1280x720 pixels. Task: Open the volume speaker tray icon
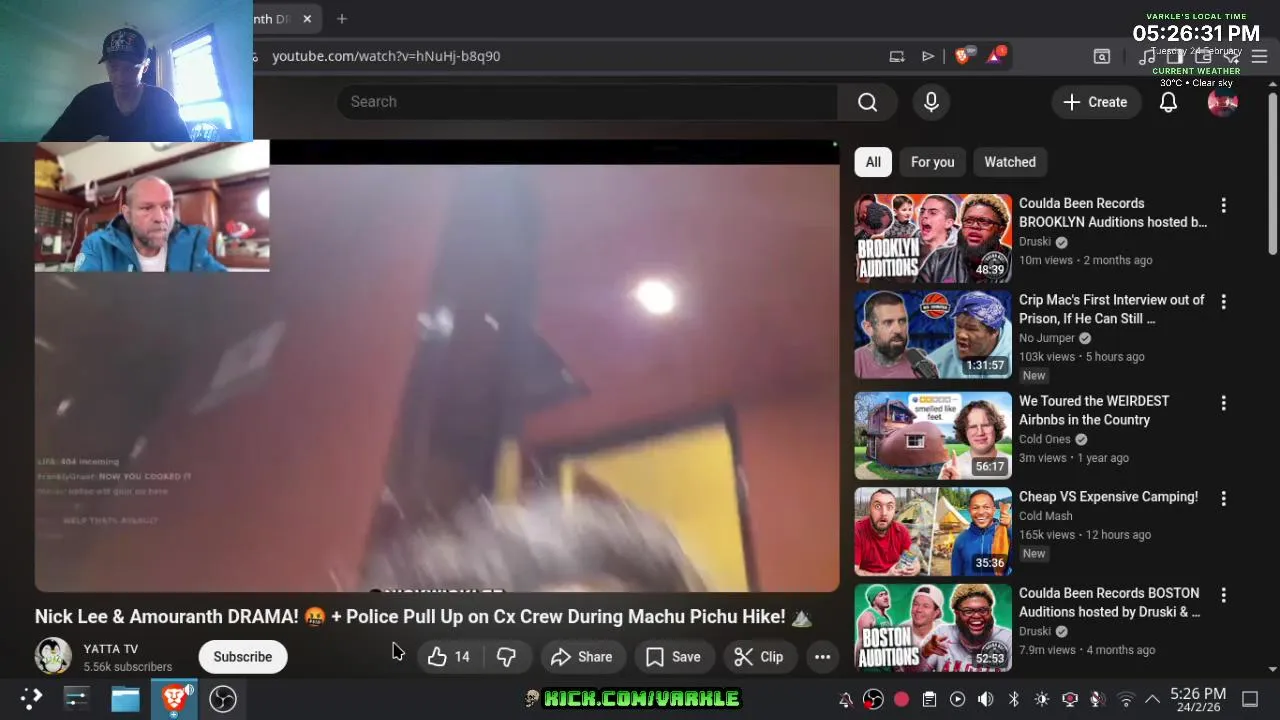coord(985,699)
